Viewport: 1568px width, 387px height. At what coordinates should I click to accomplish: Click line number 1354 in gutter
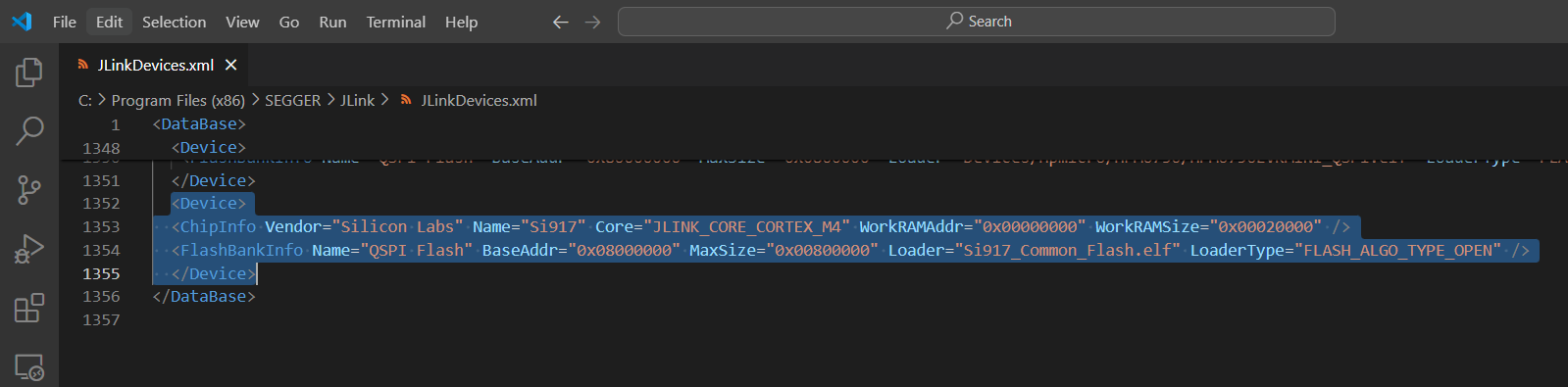pos(101,250)
